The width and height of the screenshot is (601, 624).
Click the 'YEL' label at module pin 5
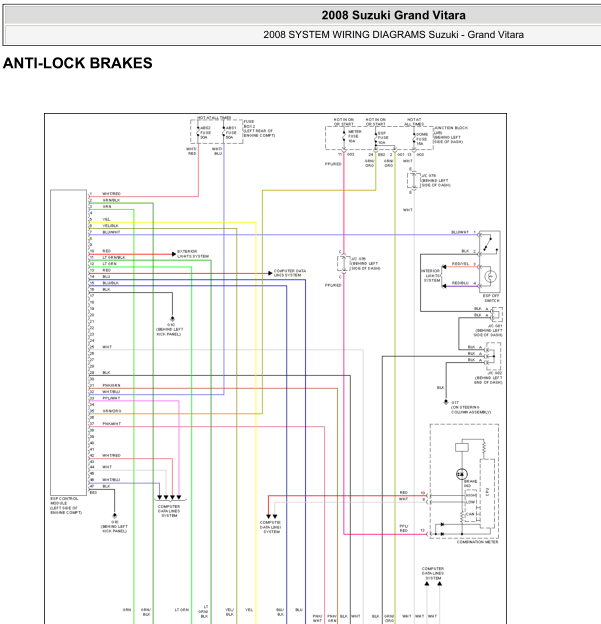coord(106,219)
